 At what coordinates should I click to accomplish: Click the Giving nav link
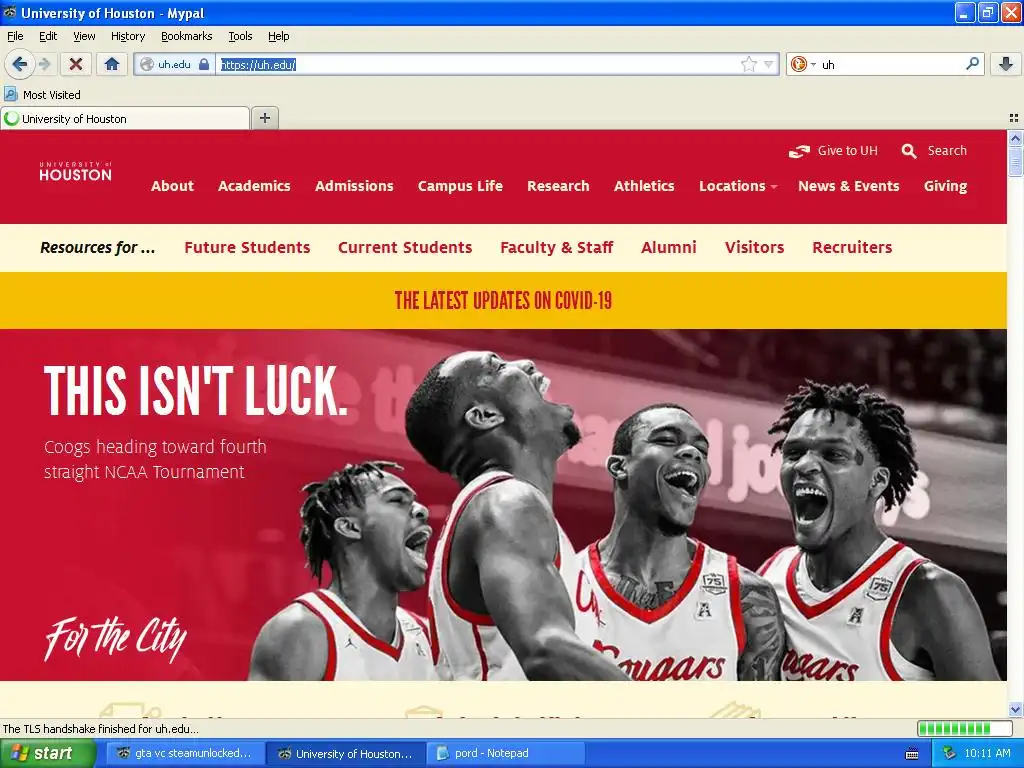pyautogui.click(x=945, y=186)
